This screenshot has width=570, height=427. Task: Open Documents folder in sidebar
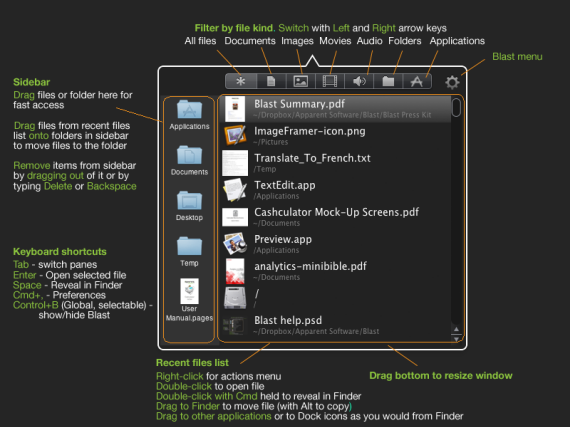[x=189, y=160]
